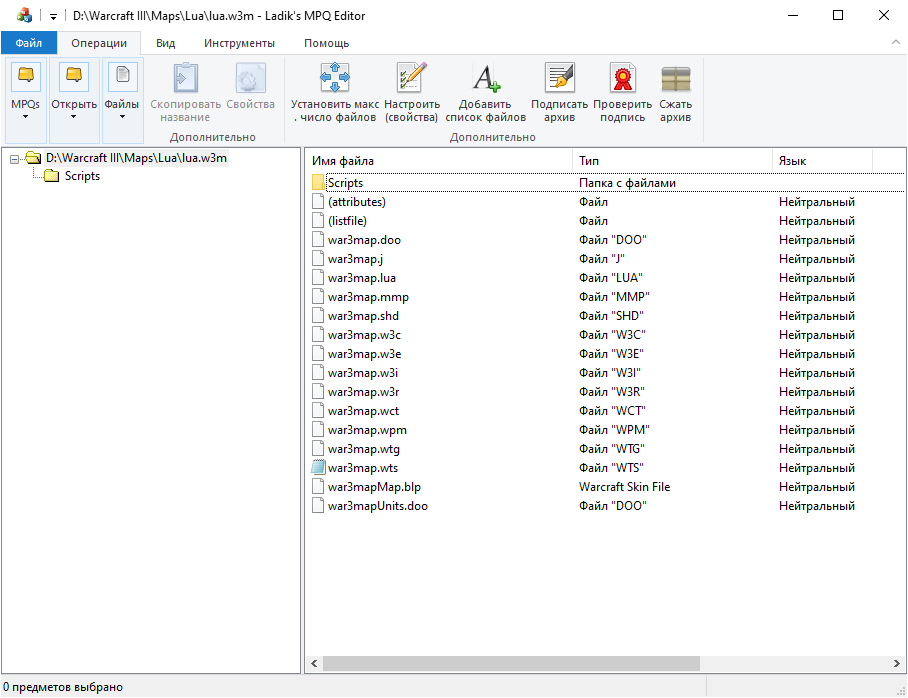The image size is (908, 698).
Task: Click Scripts folder icon in file list
Action: click(x=318, y=182)
